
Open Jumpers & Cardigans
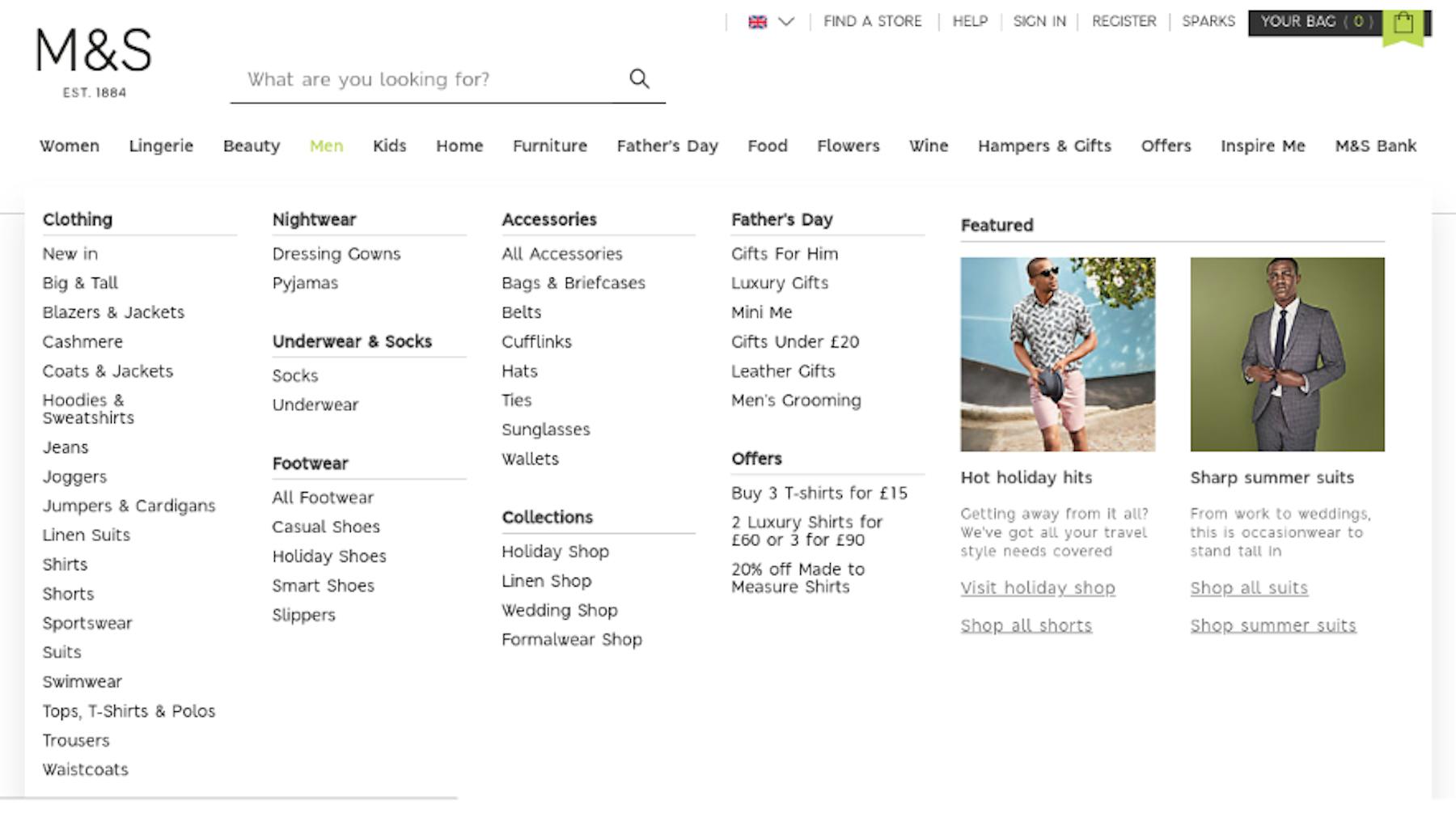(x=129, y=506)
